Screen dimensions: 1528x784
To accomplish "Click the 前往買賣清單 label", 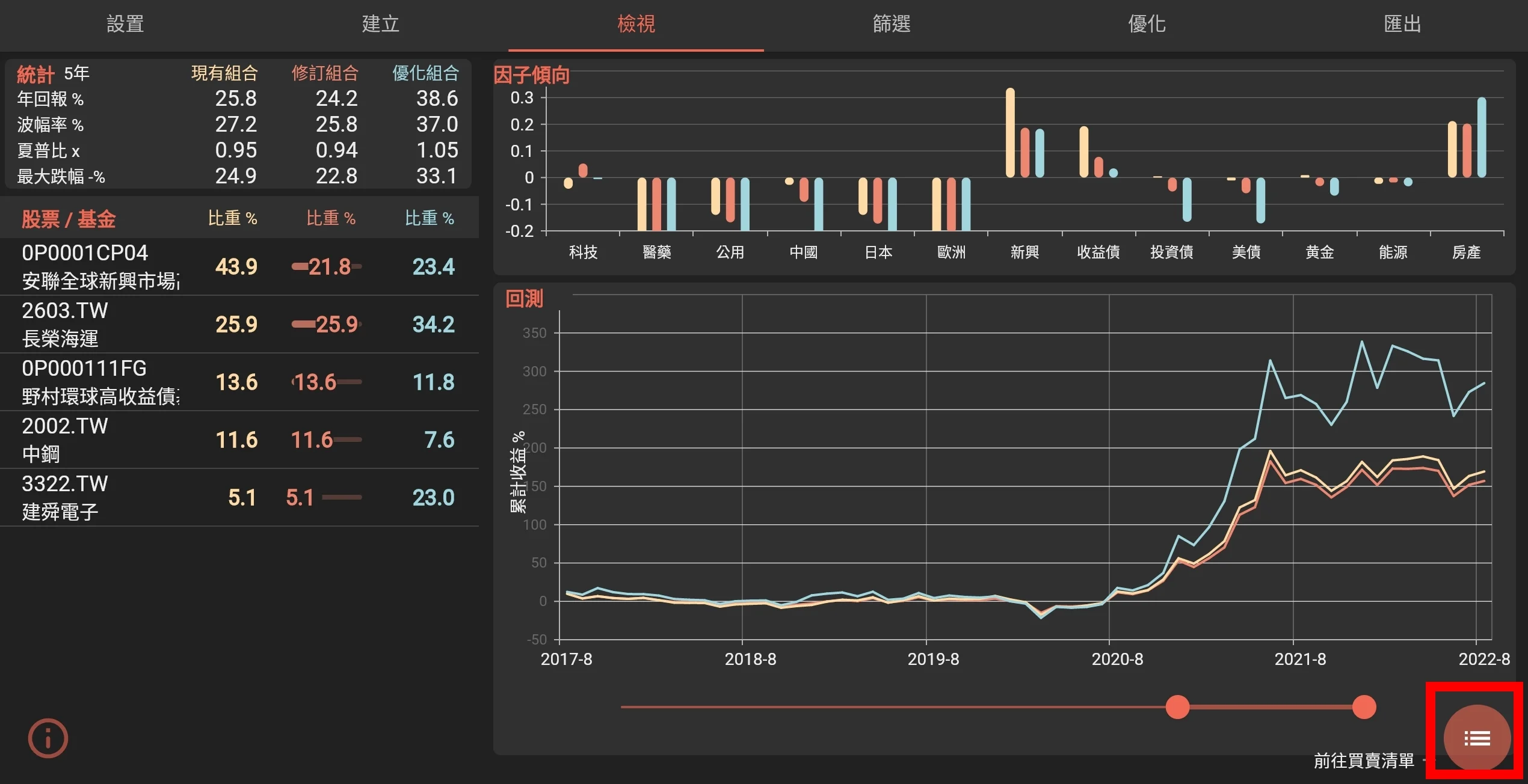I will (1363, 761).
